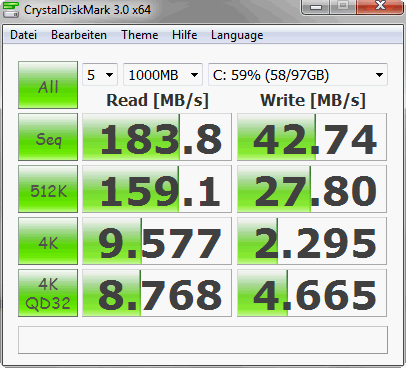The image size is (406, 368).
Task: Select the 4K QD32 write result 4.665
Action: [312, 293]
